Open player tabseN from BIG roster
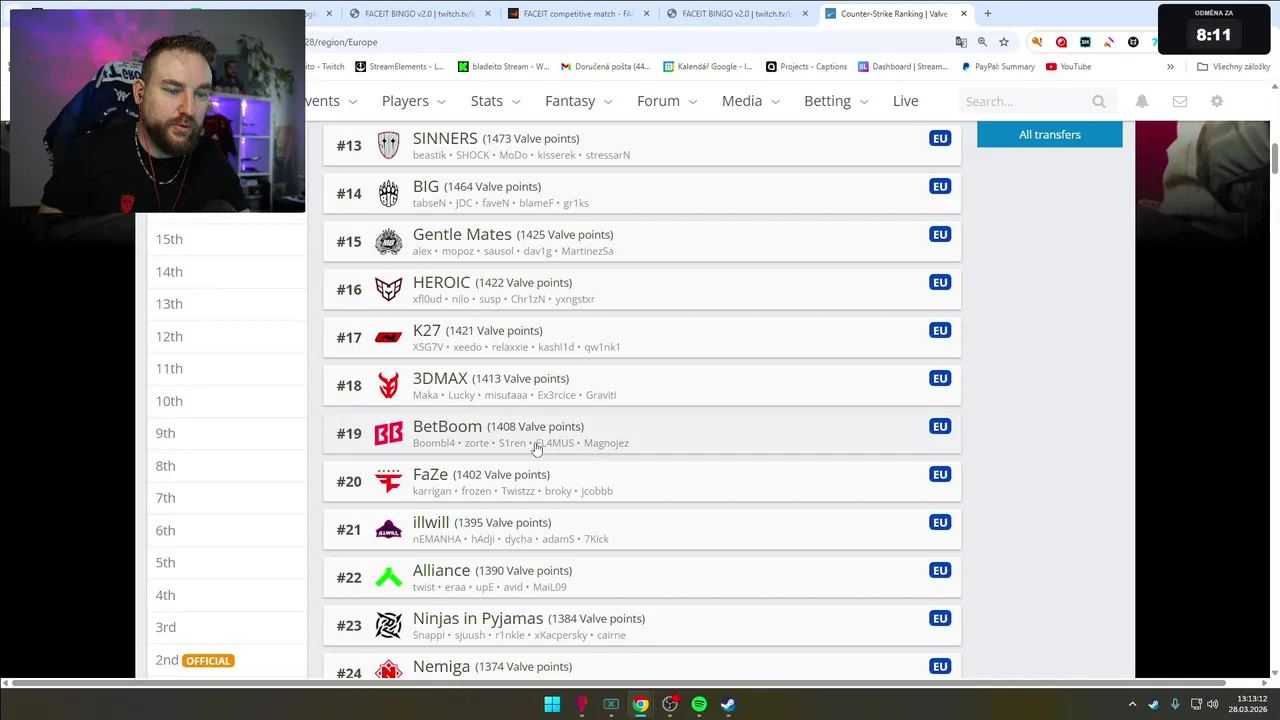Screen dimensions: 1280x720 [429, 203]
